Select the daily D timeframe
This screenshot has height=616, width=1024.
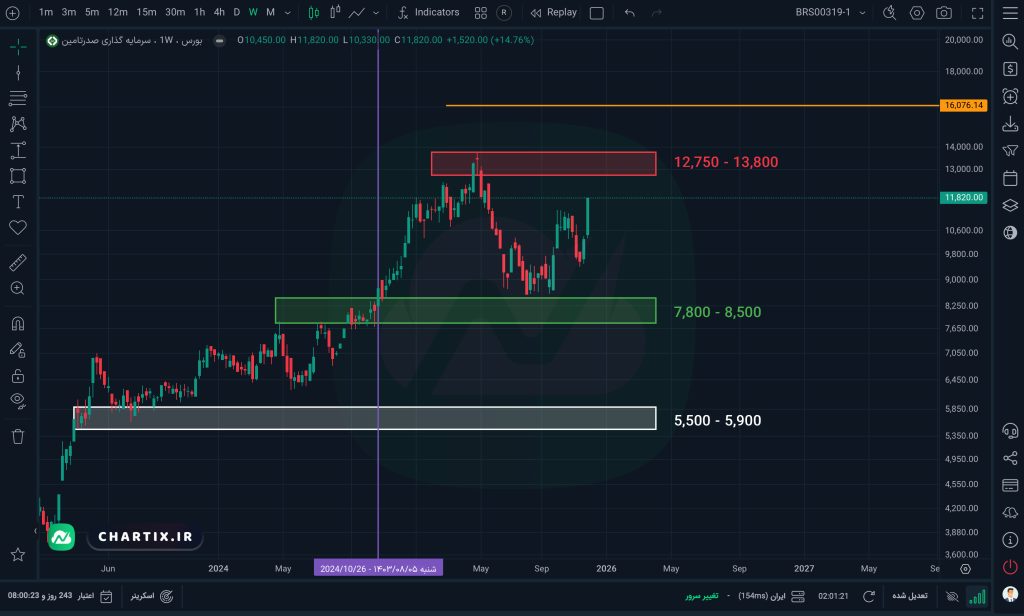click(x=236, y=13)
